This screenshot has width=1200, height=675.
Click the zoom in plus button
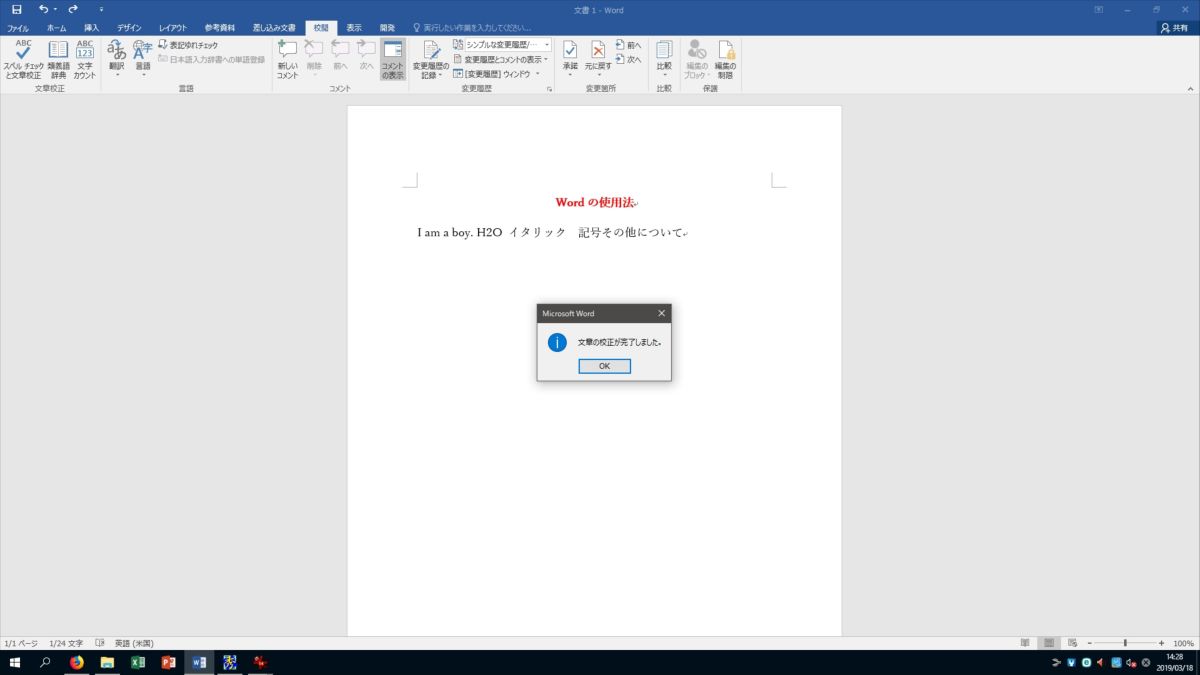[x=1161, y=643]
